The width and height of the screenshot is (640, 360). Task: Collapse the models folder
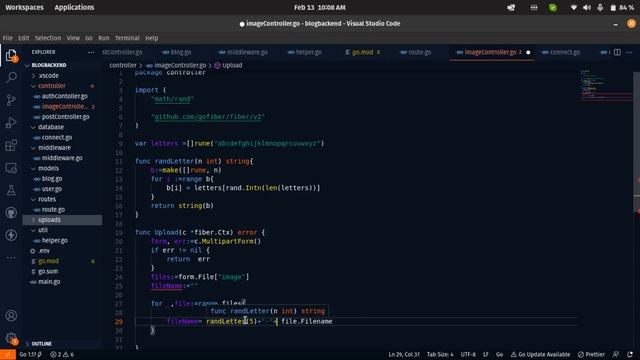click(x=48, y=168)
